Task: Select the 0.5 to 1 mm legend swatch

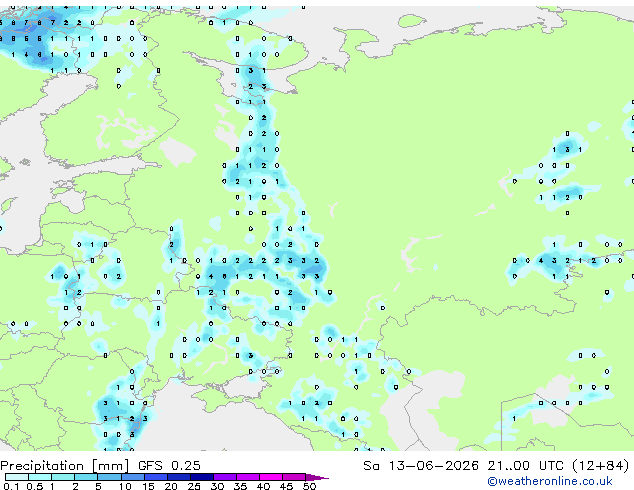Action: (40, 477)
